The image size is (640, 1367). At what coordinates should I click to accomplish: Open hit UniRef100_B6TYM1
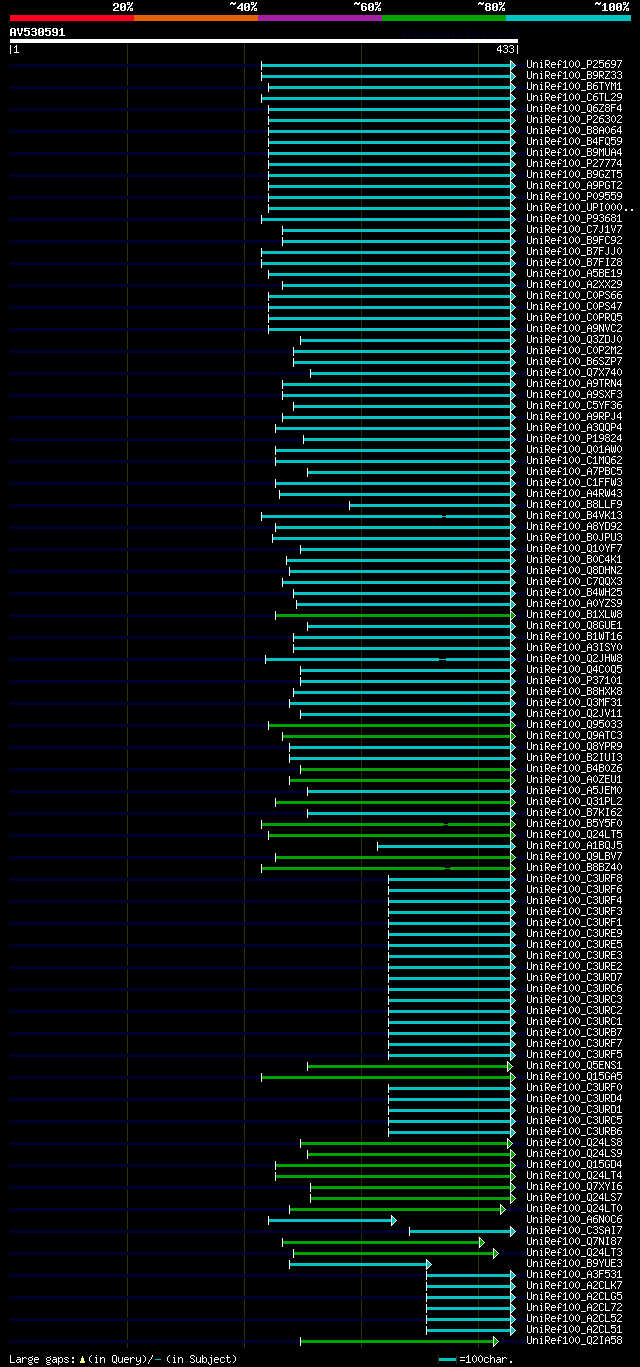pyautogui.click(x=574, y=86)
